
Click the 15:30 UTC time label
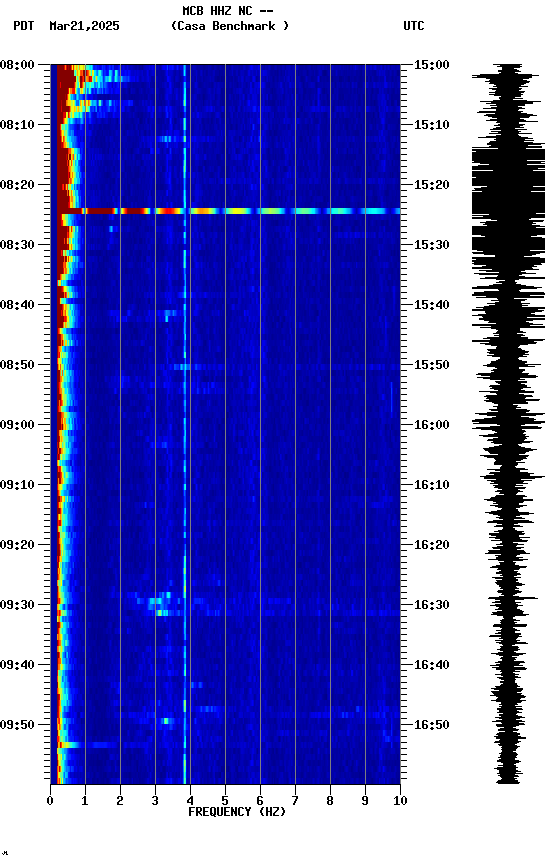tap(431, 245)
